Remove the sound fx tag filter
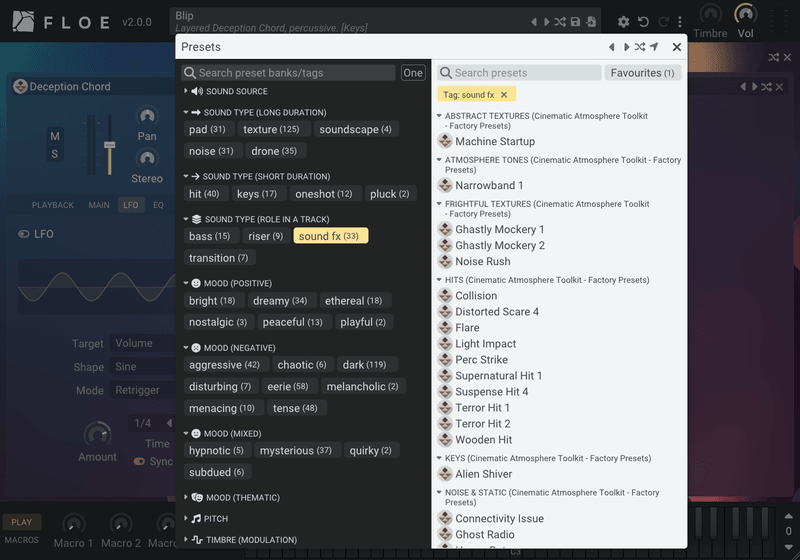The image size is (800, 560). click(x=504, y=94)
